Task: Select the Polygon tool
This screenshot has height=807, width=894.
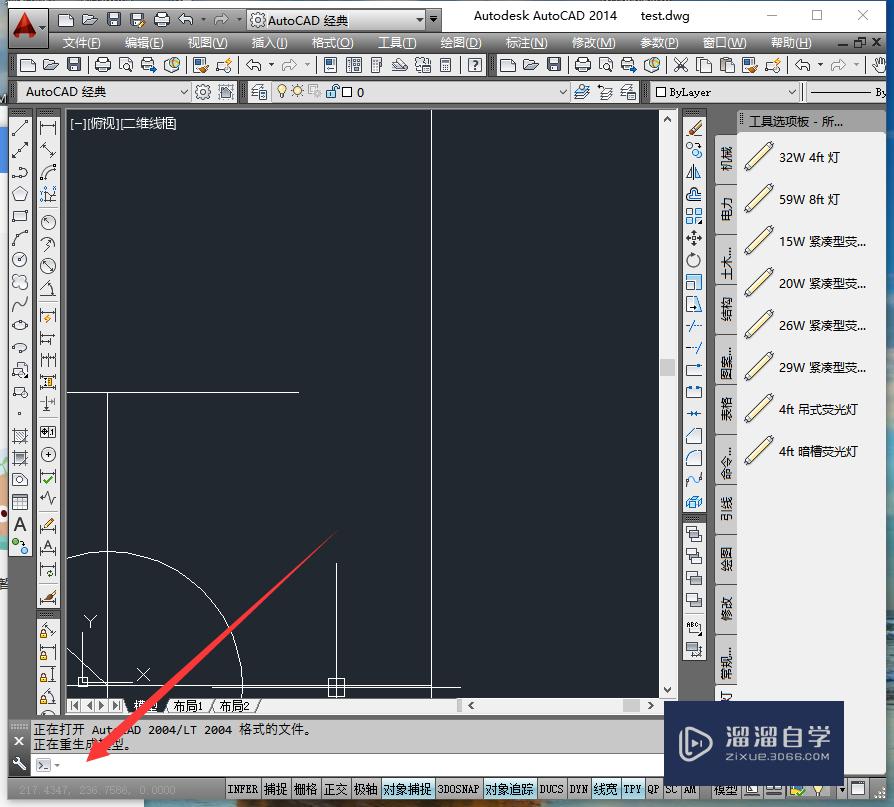Action: tap(20, 194)
